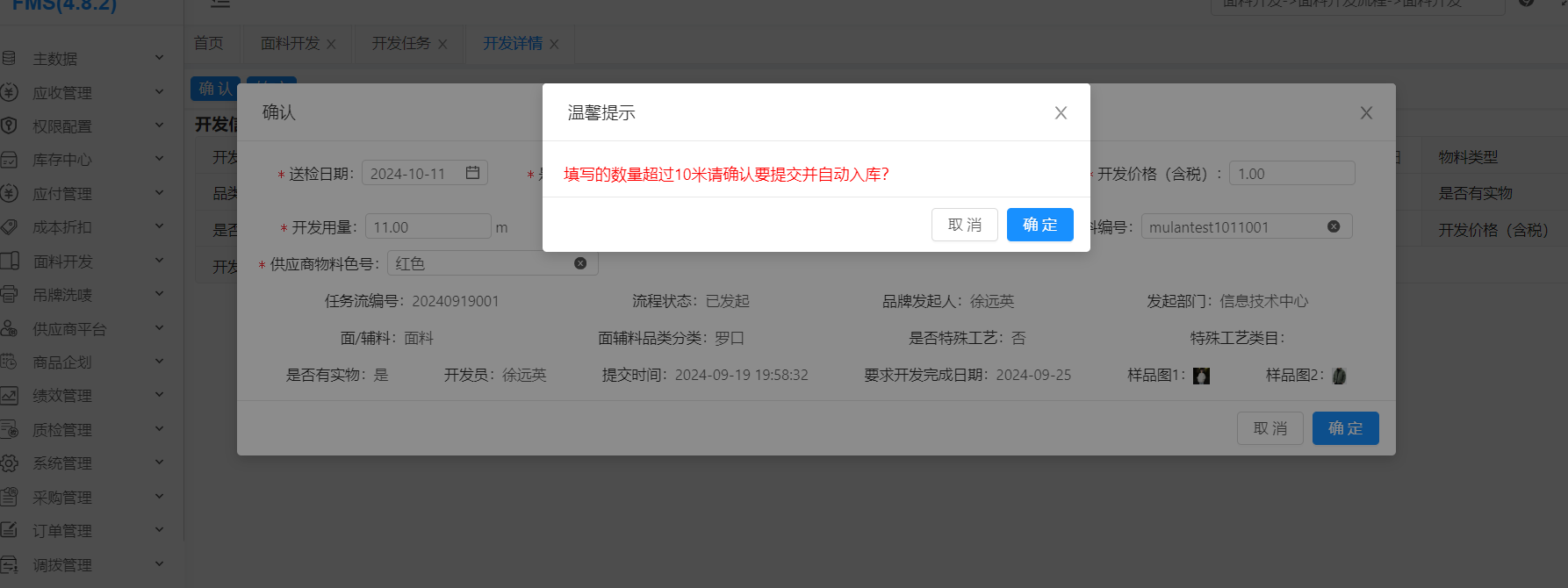
Task: Open the 样品图2 thumbnail
Action: pyautogui.click(x=1339, y=376)
